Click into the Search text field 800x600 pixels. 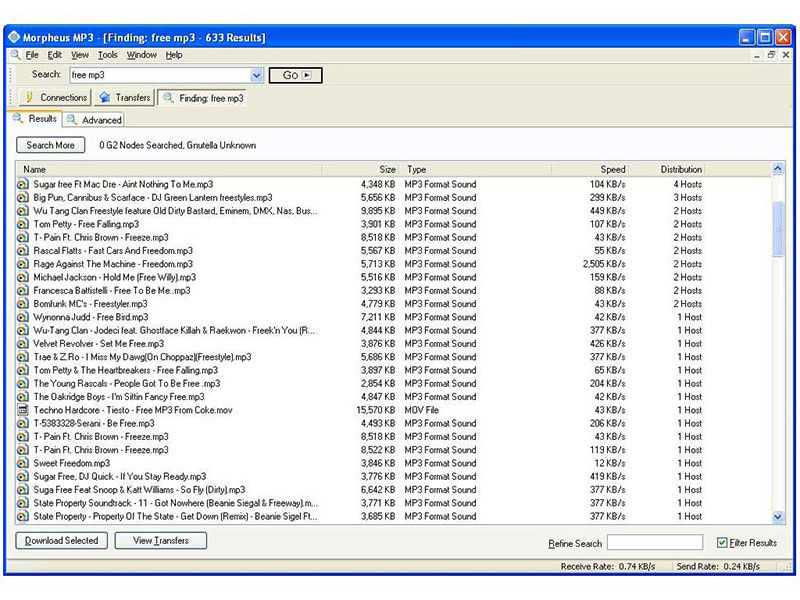point(160,76)
